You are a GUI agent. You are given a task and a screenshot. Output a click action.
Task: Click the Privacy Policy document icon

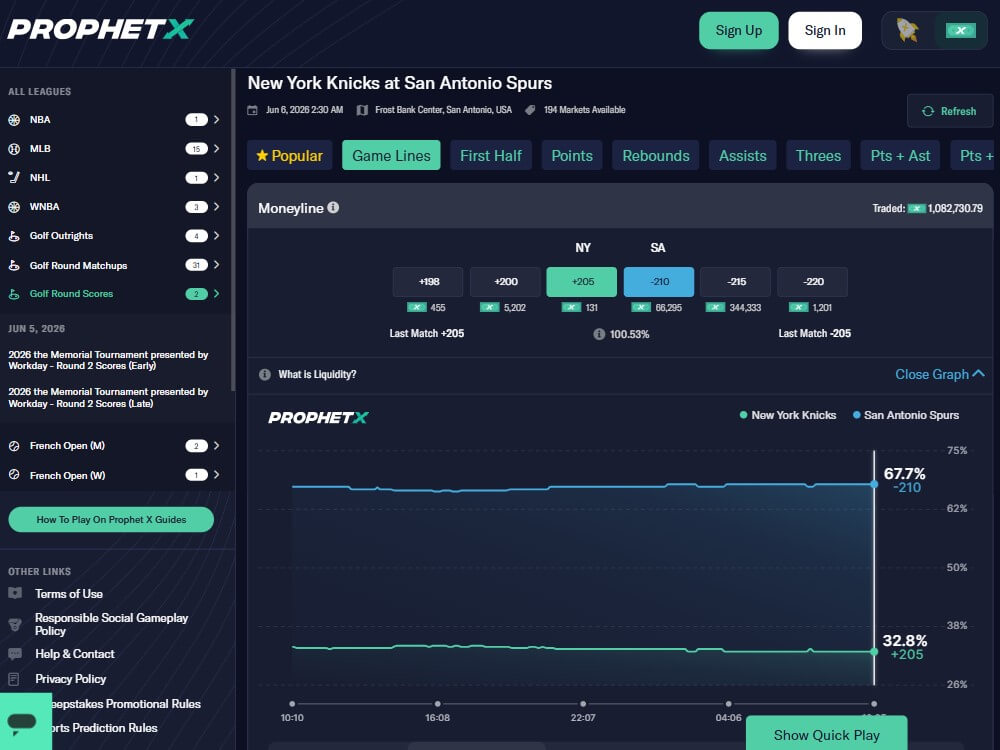tap(15, 679)
